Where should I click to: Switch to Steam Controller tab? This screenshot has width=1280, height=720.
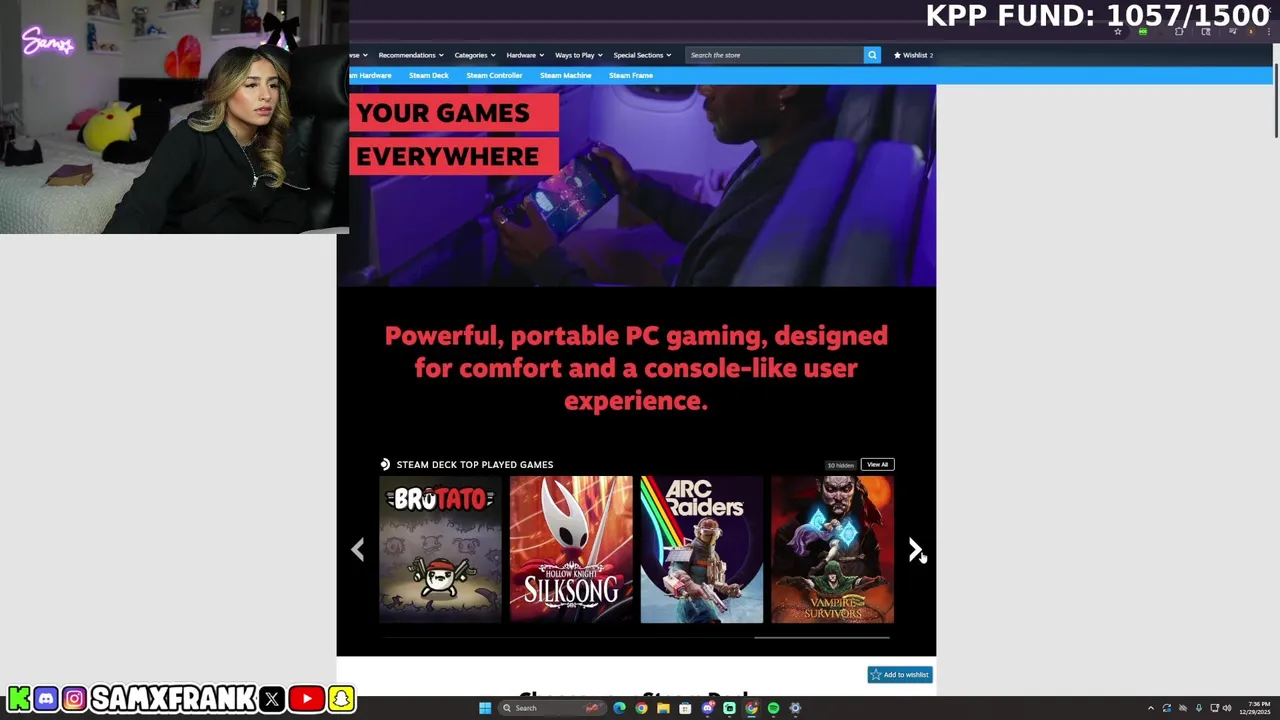494,75
